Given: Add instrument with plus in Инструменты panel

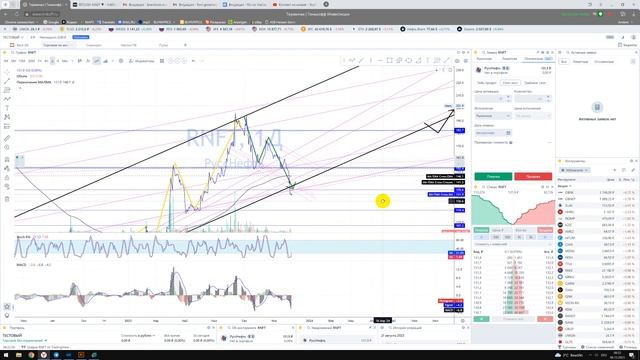Looking at the screenshot, I should pyautogui.click(x=614, y=170).
